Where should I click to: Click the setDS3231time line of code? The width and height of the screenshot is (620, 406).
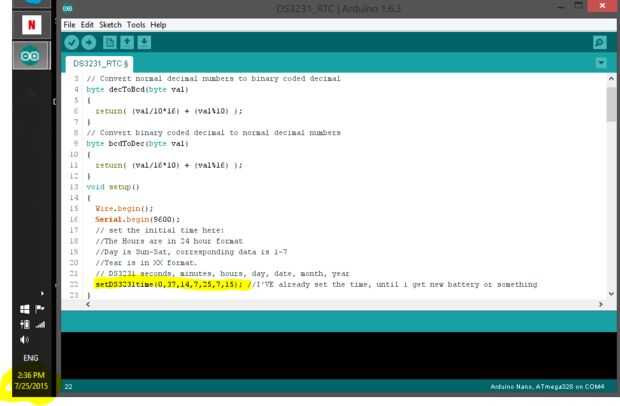[169, 284]
